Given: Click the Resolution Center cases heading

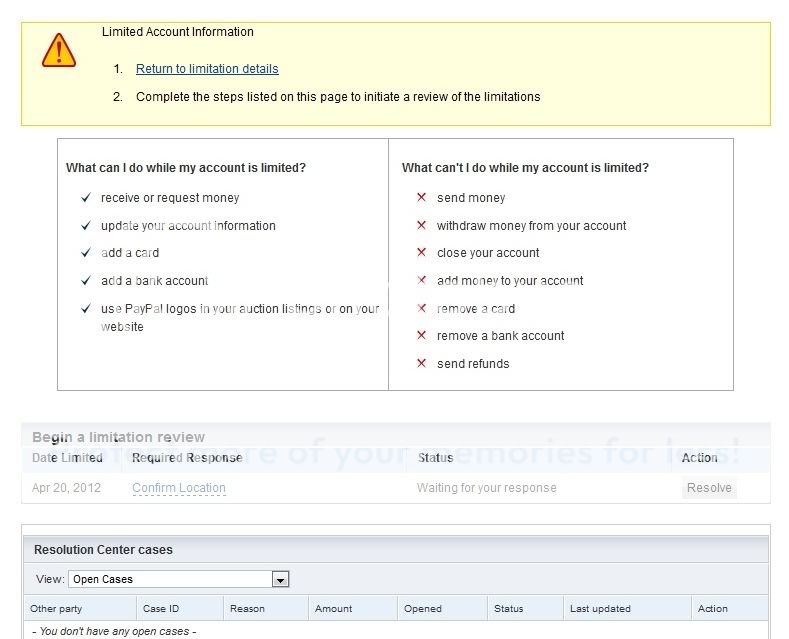Looking at the screenshot, I should (103, 549).
